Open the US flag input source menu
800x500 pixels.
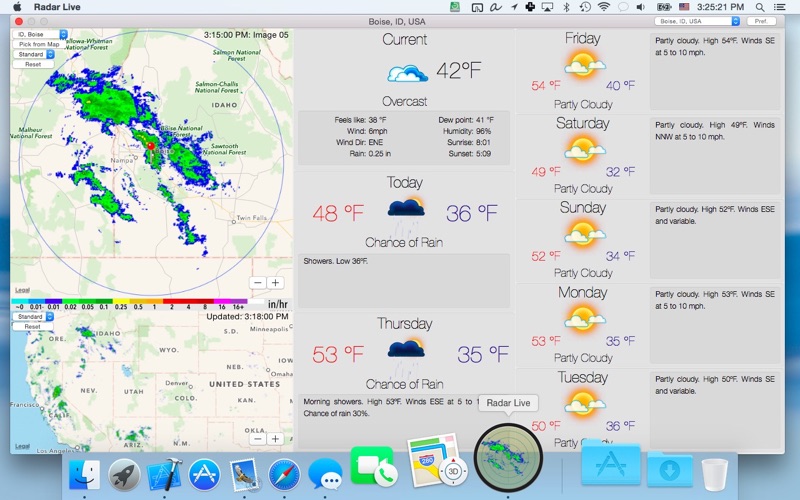pyautogui.click(x=684, y=7)
